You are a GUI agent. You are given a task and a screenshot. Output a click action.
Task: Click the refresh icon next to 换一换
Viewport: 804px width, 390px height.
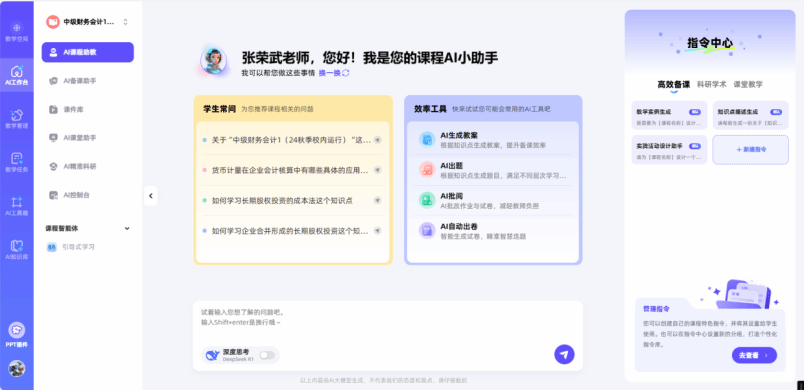point(346,73)
